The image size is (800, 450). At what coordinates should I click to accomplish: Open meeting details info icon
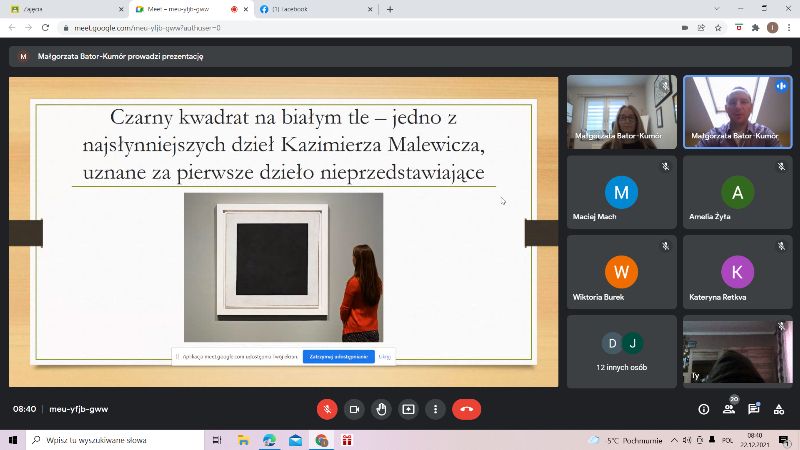point(704,409)
